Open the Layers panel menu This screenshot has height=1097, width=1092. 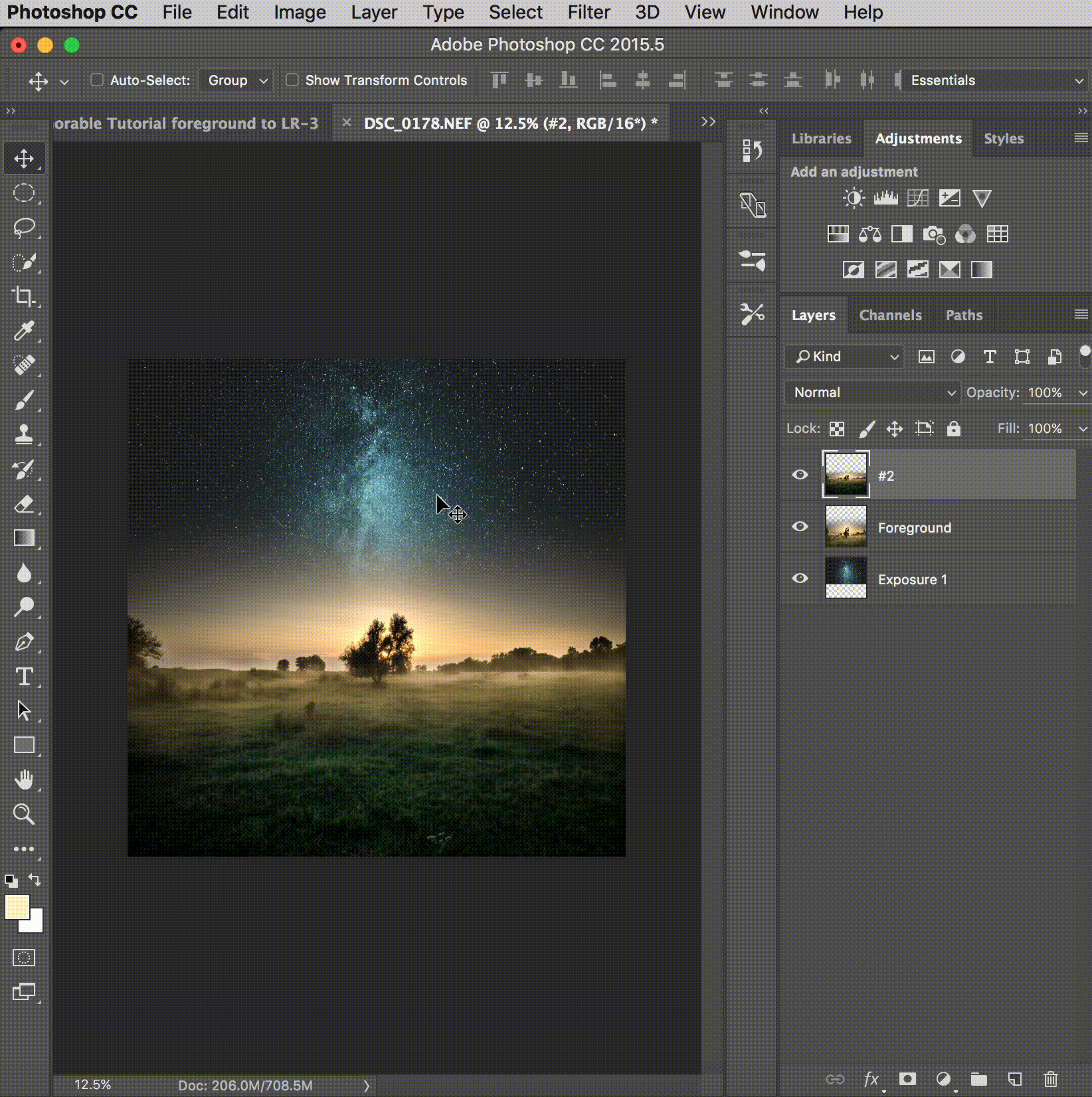[1081, 314]
